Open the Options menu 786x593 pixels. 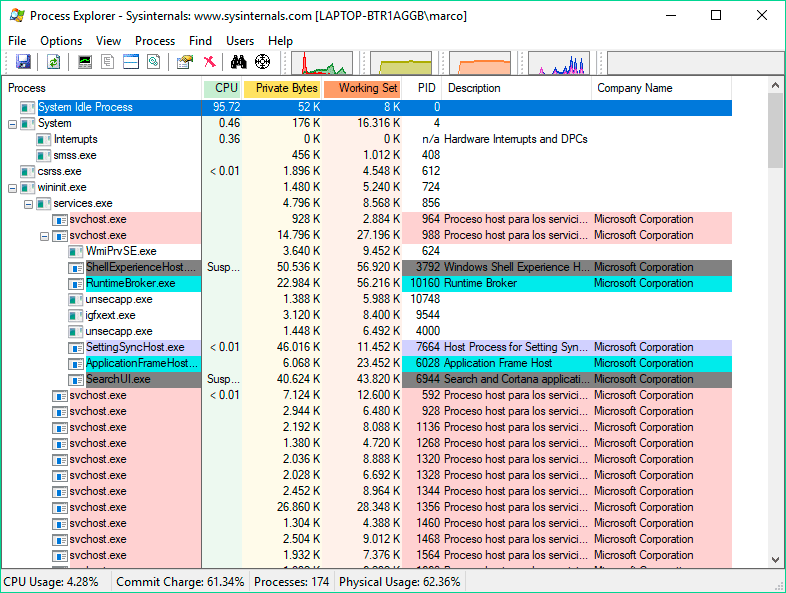[61, 41]
